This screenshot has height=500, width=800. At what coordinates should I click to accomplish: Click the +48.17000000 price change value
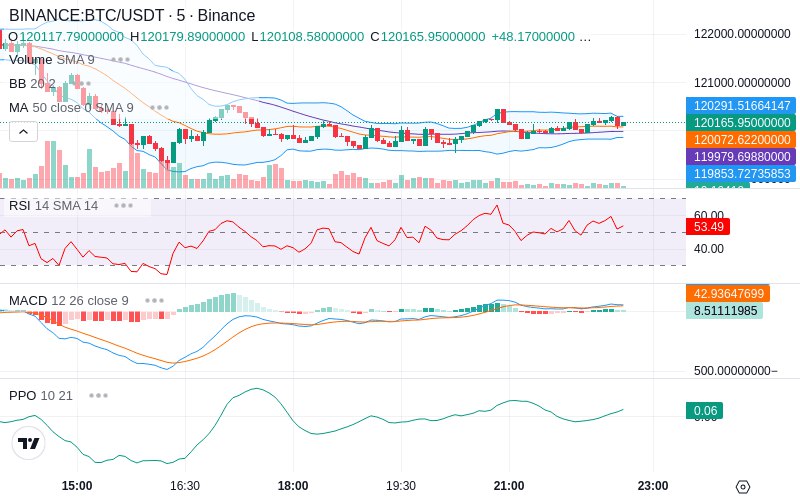point(533,37)
